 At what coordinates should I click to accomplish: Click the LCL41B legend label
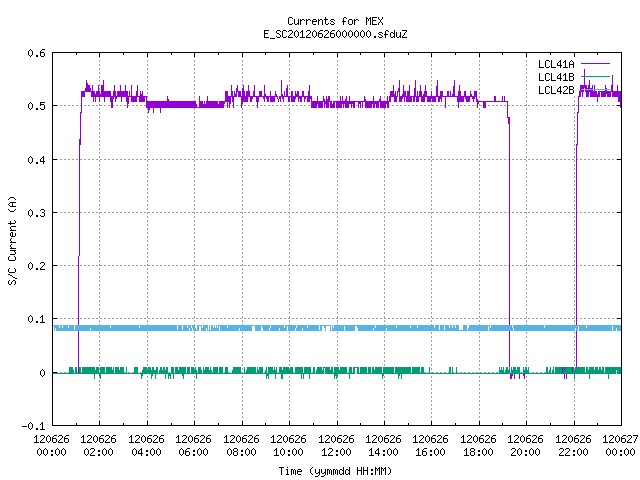556,77
